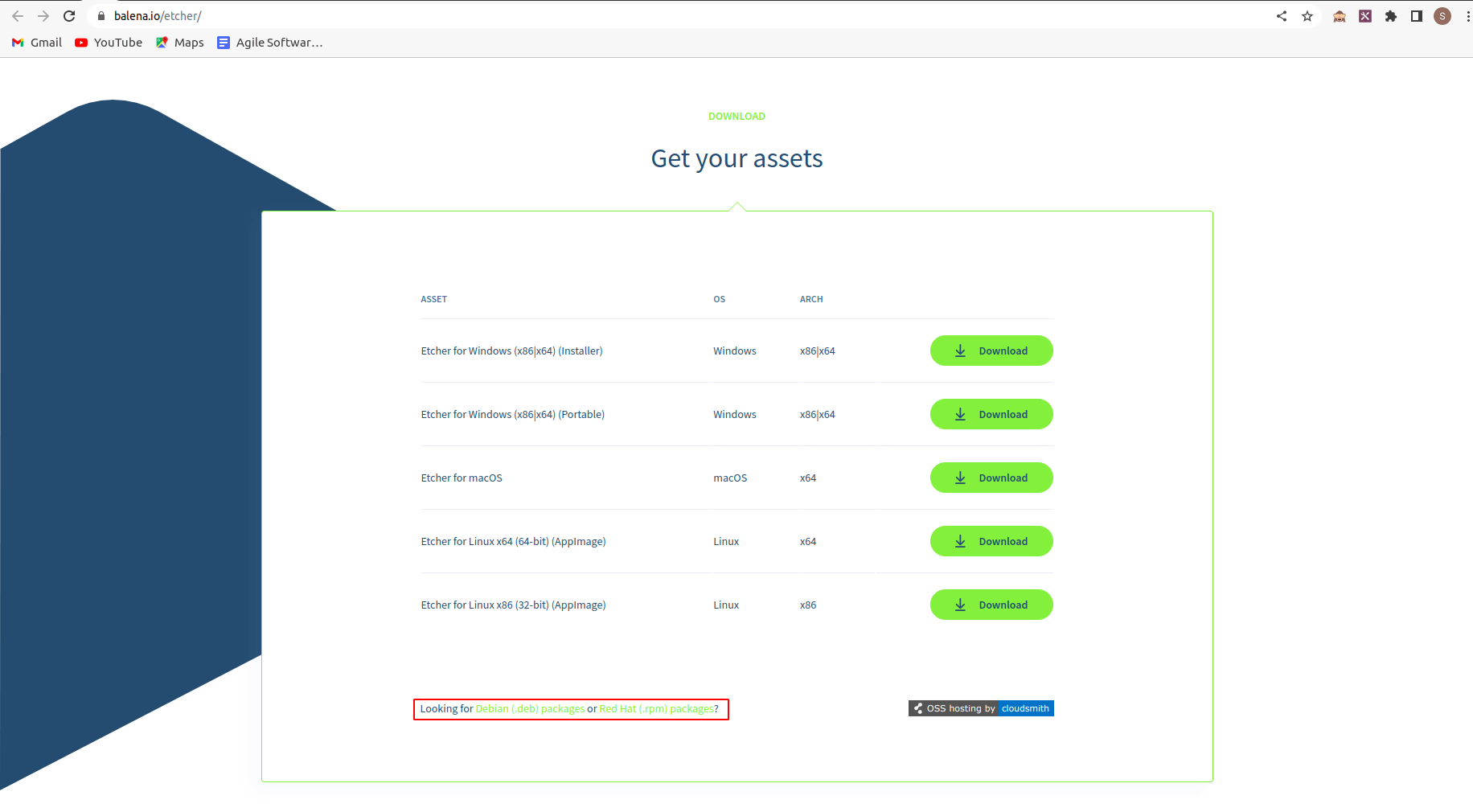Click 'Linux' OS cell in x64 AppImage row
This screenshot has width=1473, height=812.
726,542
